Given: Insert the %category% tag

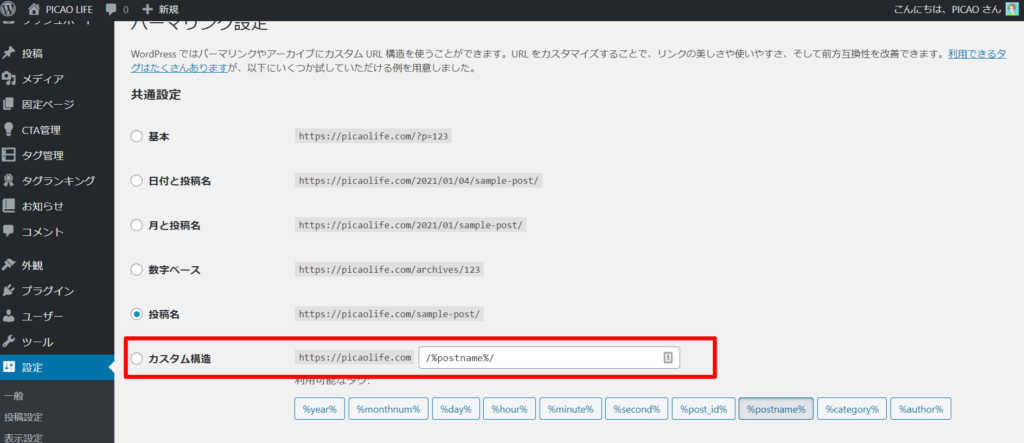Looking at the screenshot, I should [852, 409].
